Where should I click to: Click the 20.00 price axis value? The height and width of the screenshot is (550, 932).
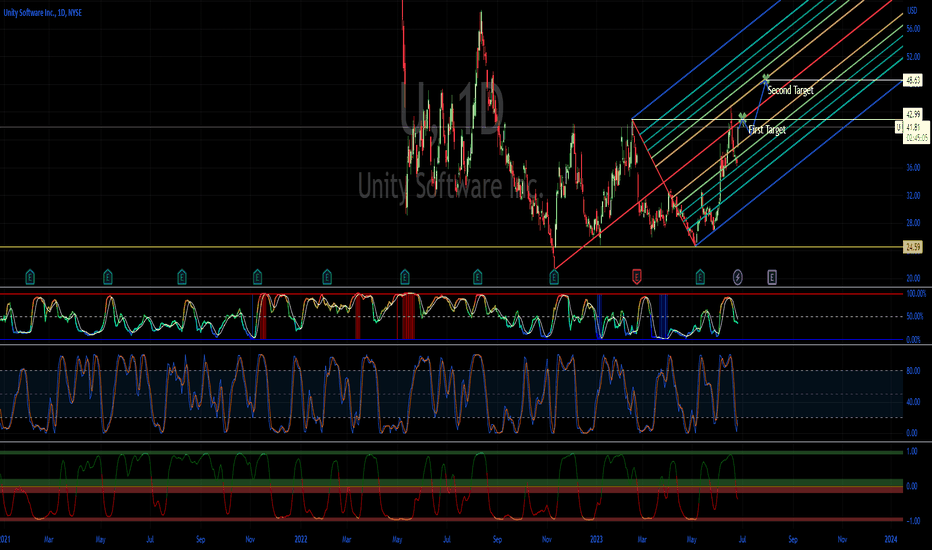click(913, 278)
